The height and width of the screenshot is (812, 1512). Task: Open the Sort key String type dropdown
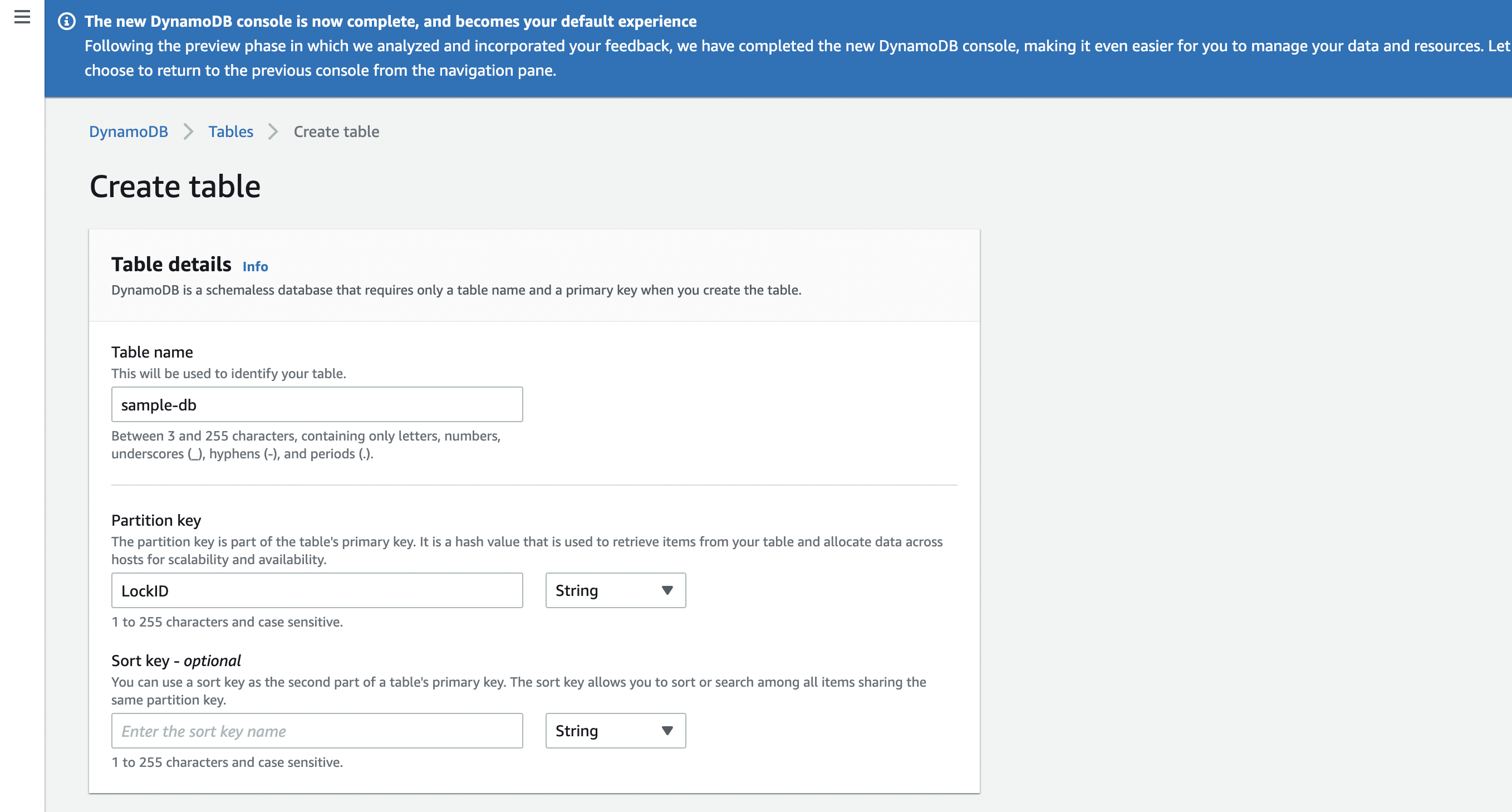pyautogui.click(x=616, y=731)
